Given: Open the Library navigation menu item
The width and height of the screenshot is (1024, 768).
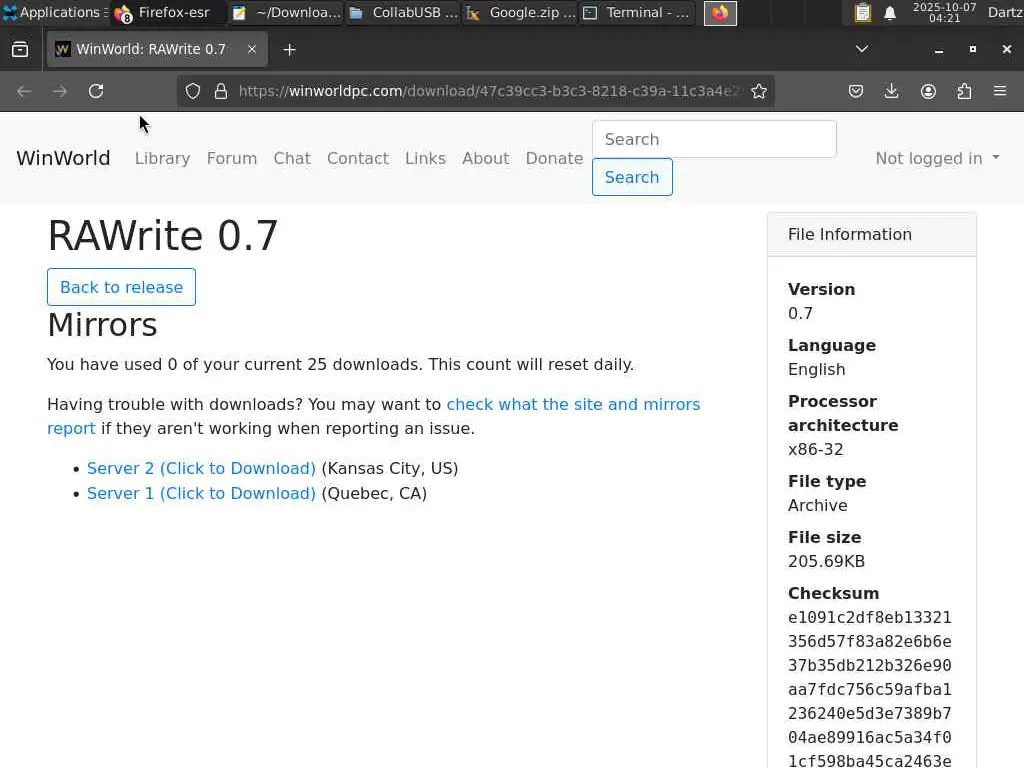Looking at the screenshot, I should point(162,158).
